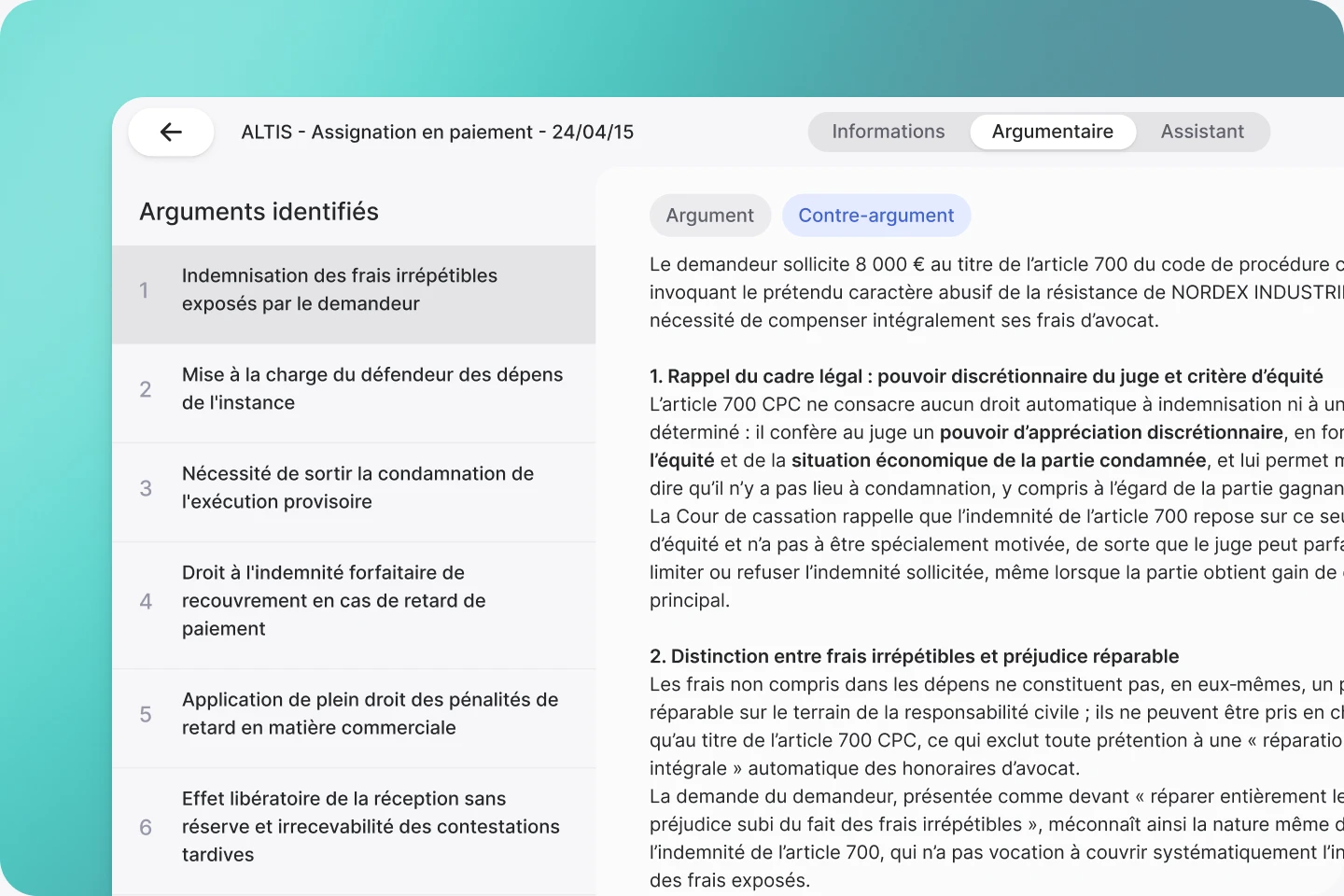Click the line starting 'La demande du demandeur, présentée'
Image resolution: width=1344 pixels, height=896 pixels.
(x=997, y=796)
